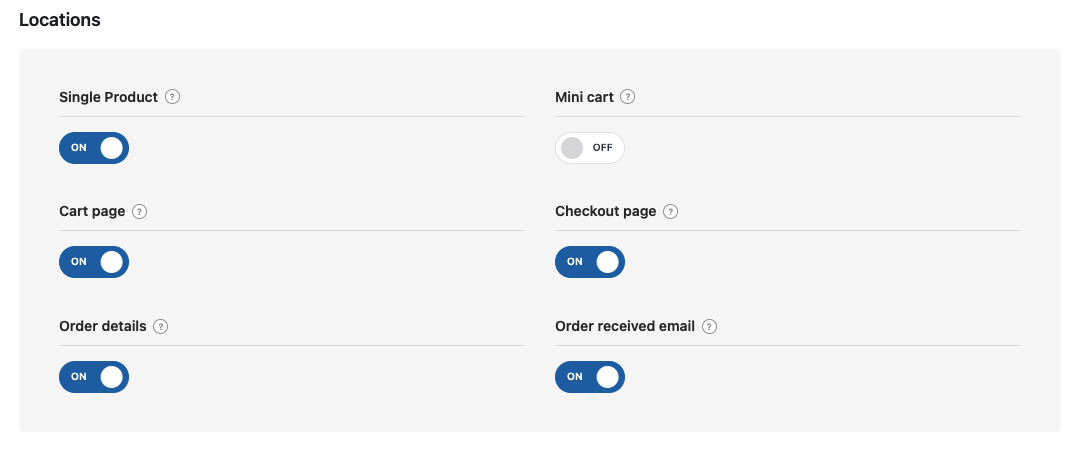Turn off the Cart page switch
This screenshot has width=1081, height=449.
(94, 262)
